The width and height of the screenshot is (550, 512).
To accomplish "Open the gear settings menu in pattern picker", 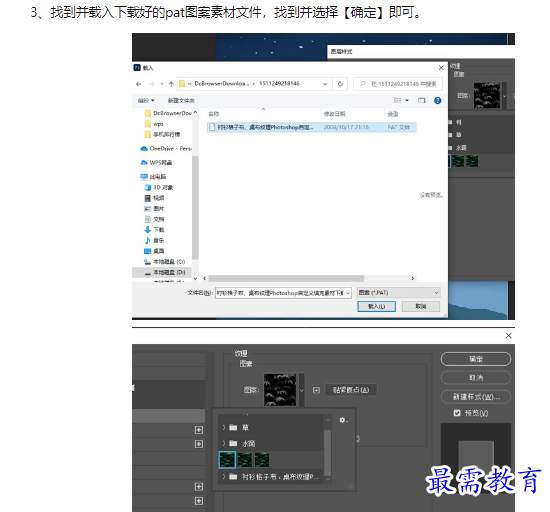I will click(343, 420).
